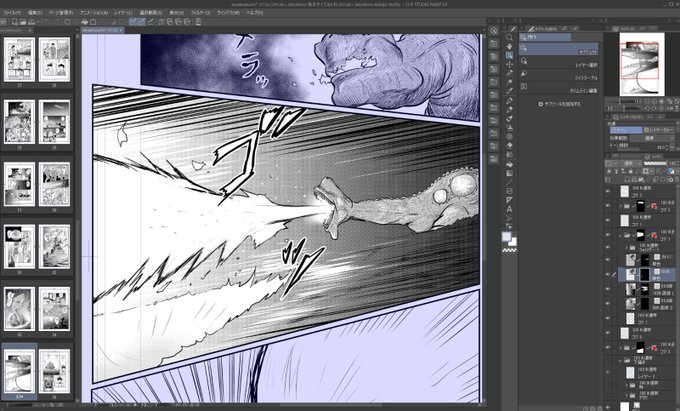
Task: Select the Gradient tool
Action: 510,173
